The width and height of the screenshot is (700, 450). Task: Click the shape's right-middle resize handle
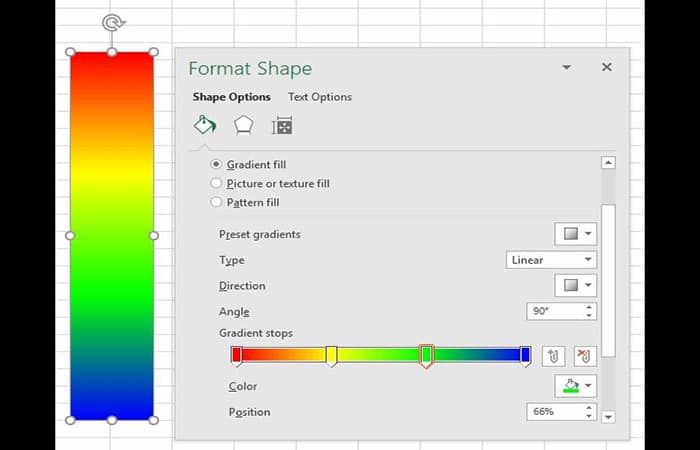pos(154,235)
